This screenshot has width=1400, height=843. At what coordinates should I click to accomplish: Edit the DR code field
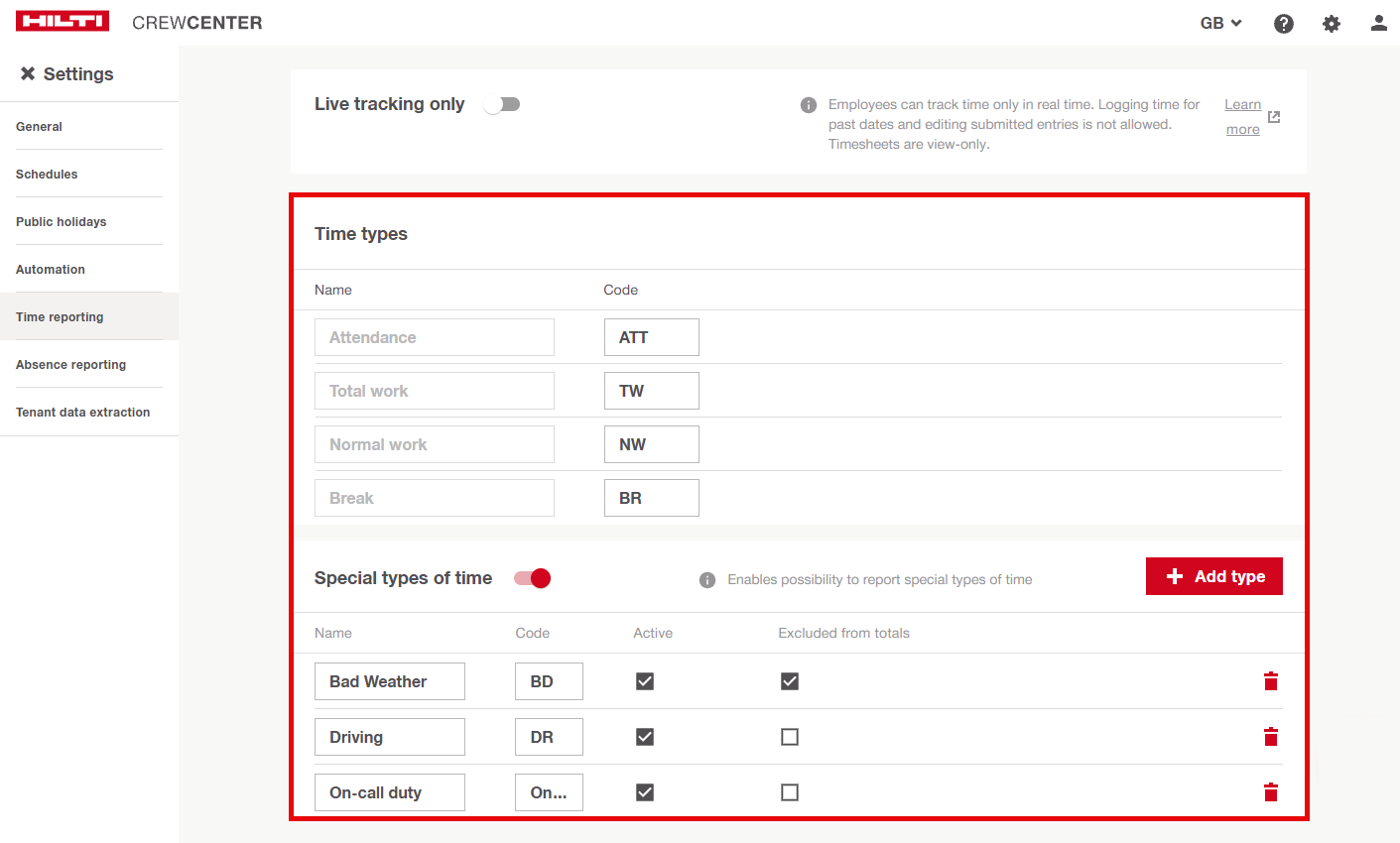(549, 737)
